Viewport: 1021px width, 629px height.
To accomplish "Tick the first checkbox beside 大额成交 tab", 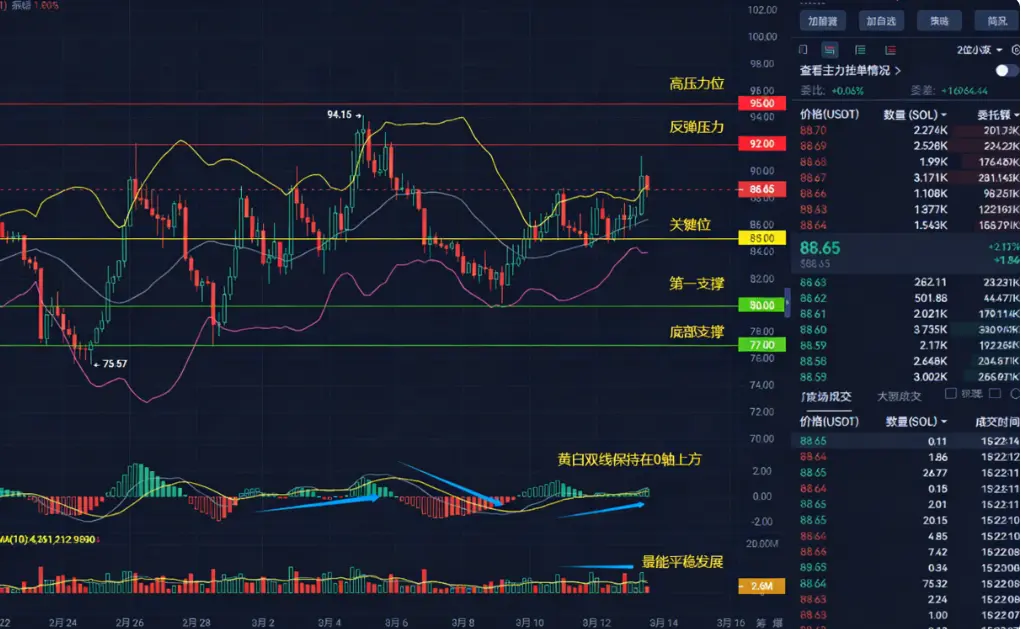I will coord(951,393).
